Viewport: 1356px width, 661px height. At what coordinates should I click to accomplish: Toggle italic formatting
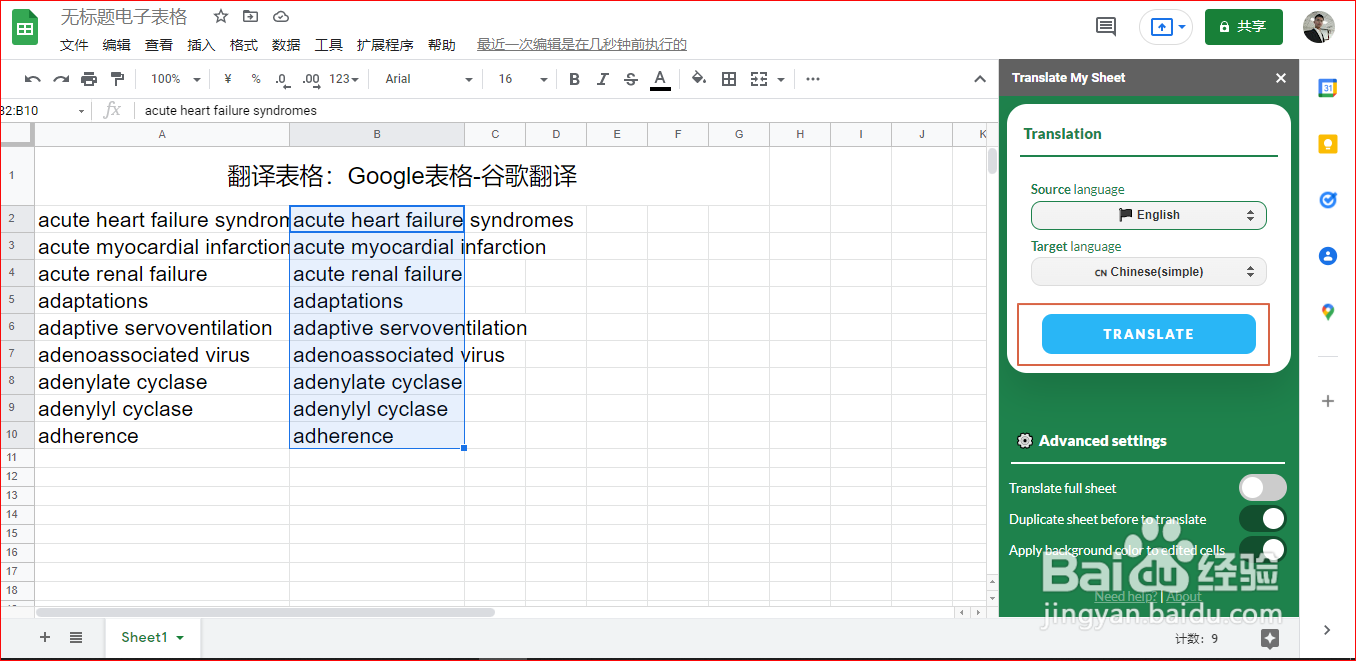click(x=602, y=79)
